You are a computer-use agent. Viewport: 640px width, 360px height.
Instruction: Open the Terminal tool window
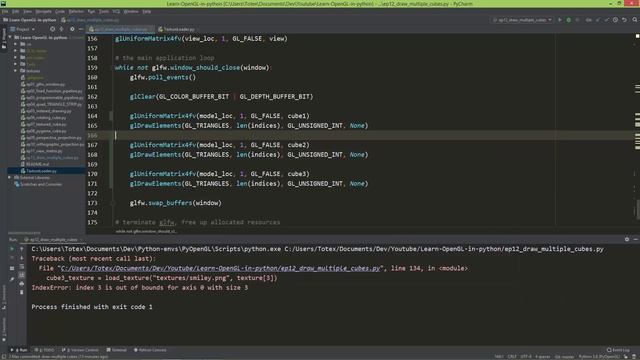coord(117,350)
